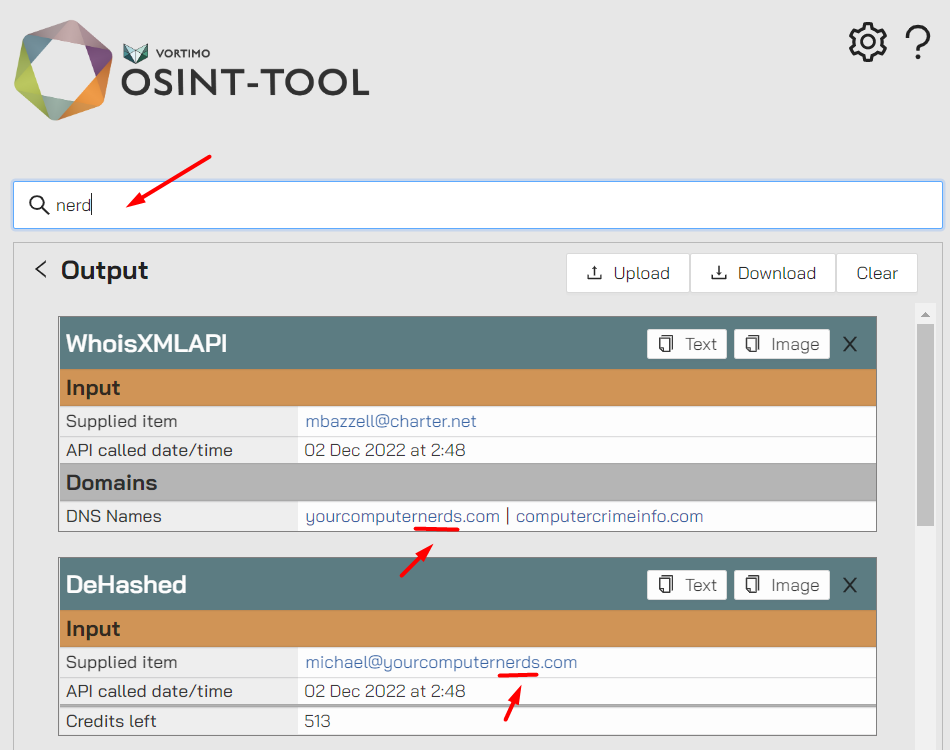Viewport: 950px width, 750px height.
Task: Select the Credits left value 513
Action: 317,721
